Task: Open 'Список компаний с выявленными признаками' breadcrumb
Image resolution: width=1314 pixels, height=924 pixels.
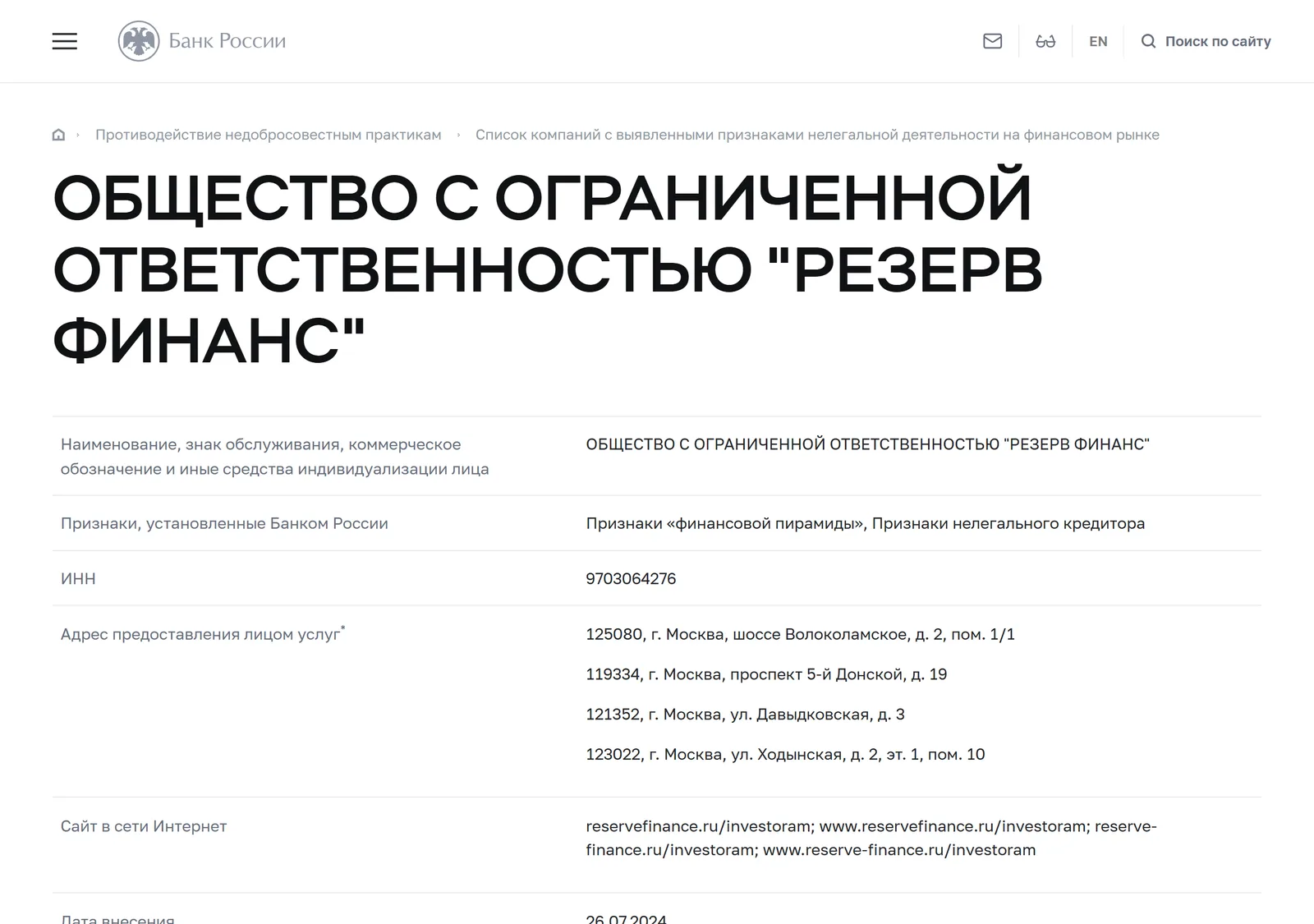Action: click(x=817, y=135)
